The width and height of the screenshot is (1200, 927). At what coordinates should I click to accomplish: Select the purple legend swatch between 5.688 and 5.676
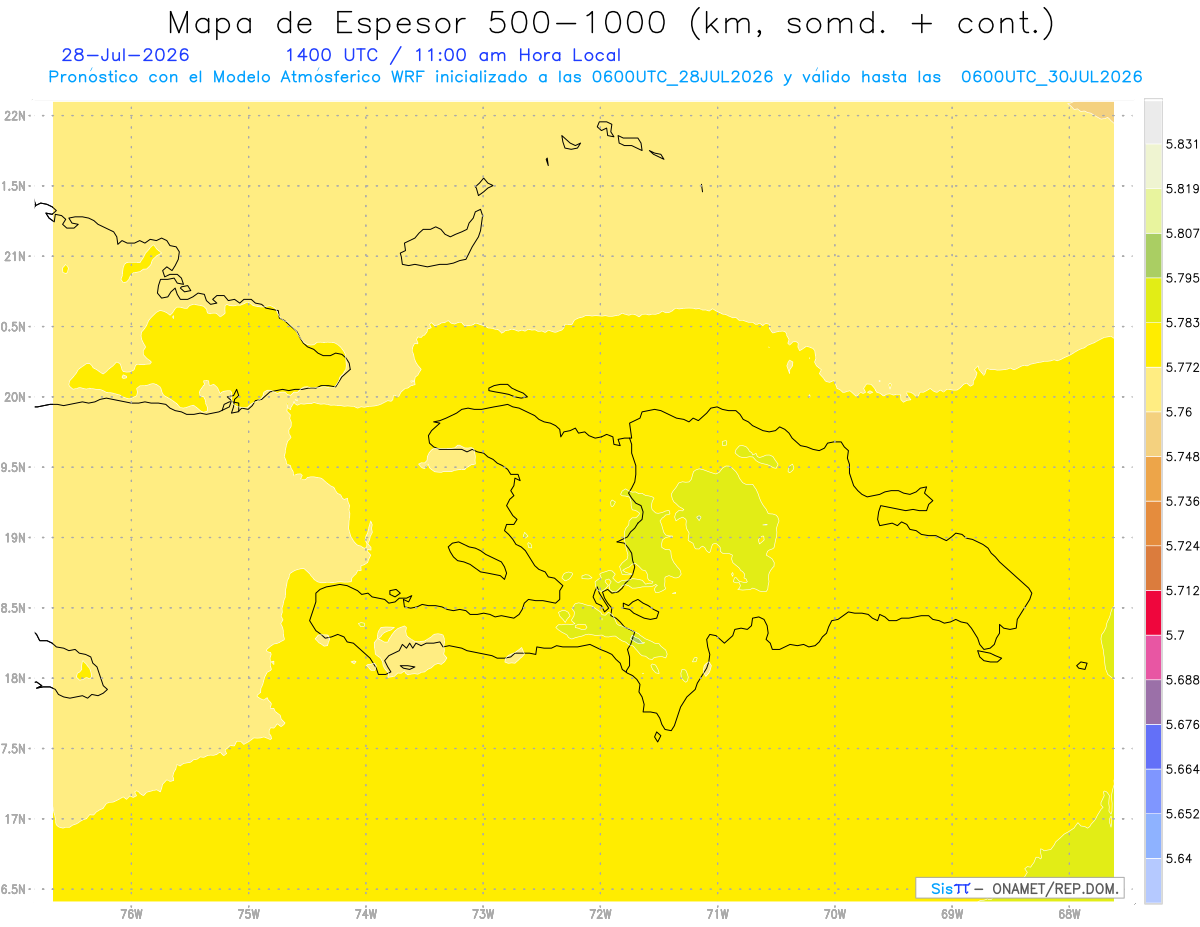[x=1153, y=701]
